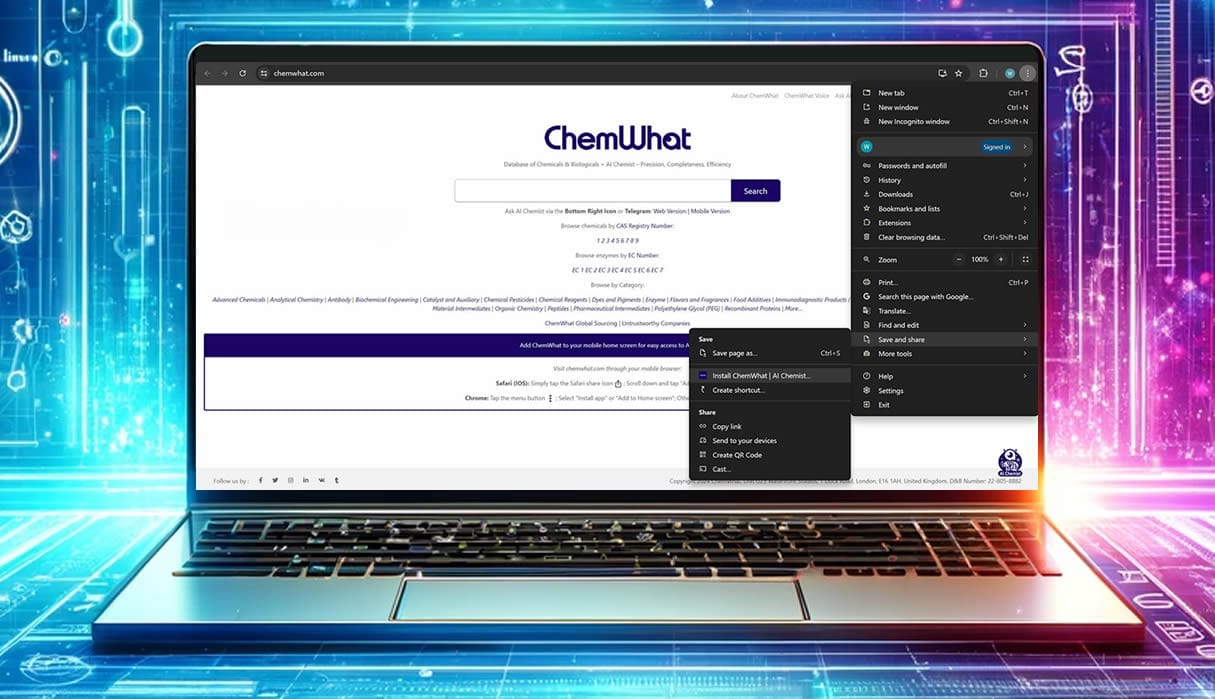Screen dimensions: 1215x699
Task: Reload the page with the refresh icon
Action: pos(242,73)
